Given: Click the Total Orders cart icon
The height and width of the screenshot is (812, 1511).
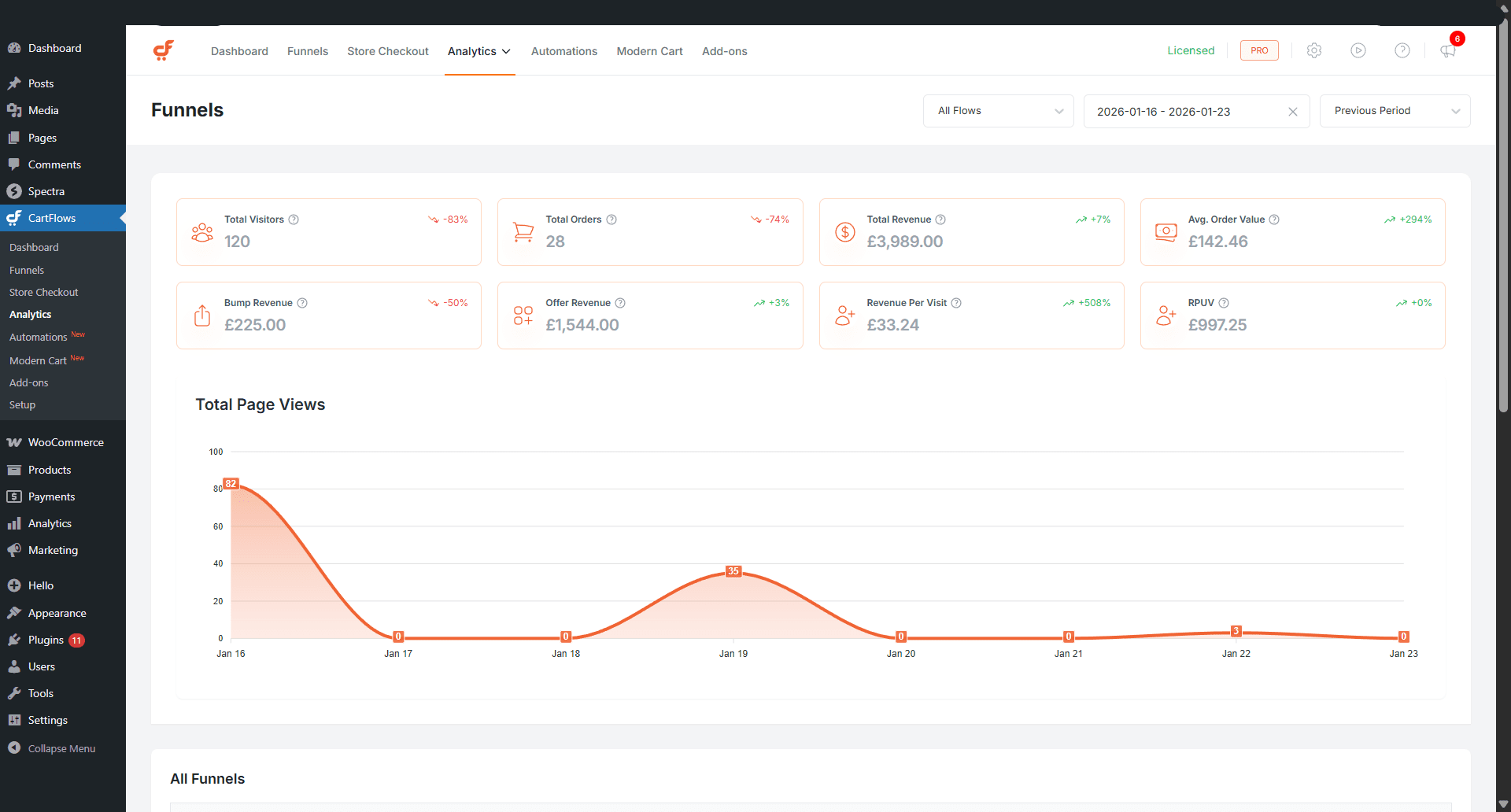Looking at the screenshot, I should click(523, 232).
